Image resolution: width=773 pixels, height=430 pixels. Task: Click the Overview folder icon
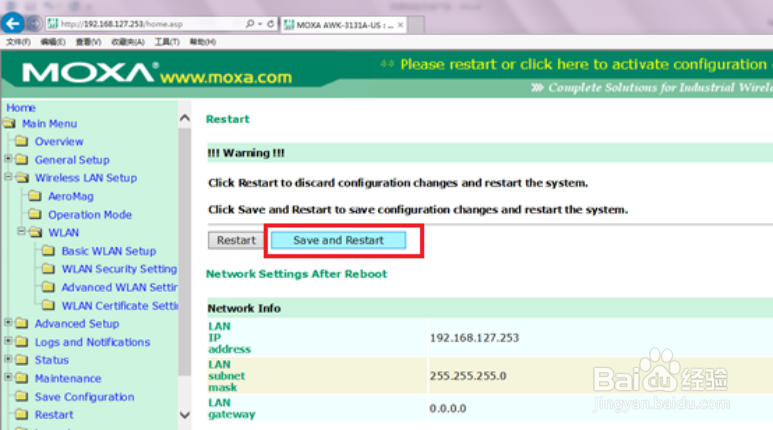point(22,142)
